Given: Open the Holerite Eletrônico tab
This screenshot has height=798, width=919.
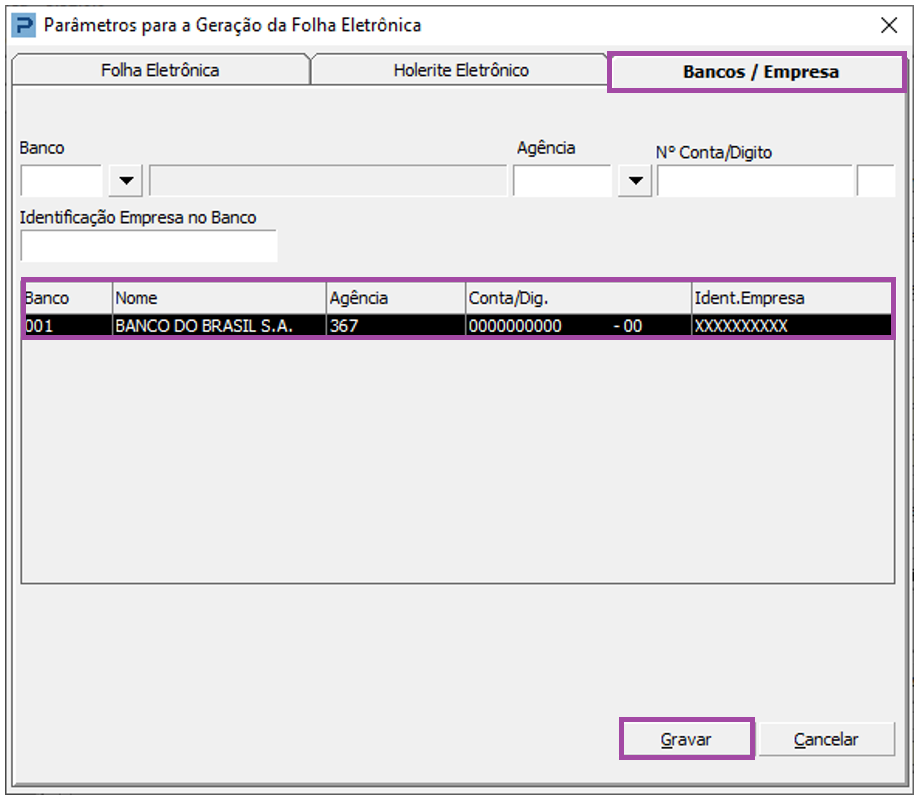Looking at the screenshot, I should [x=460, y=71].
